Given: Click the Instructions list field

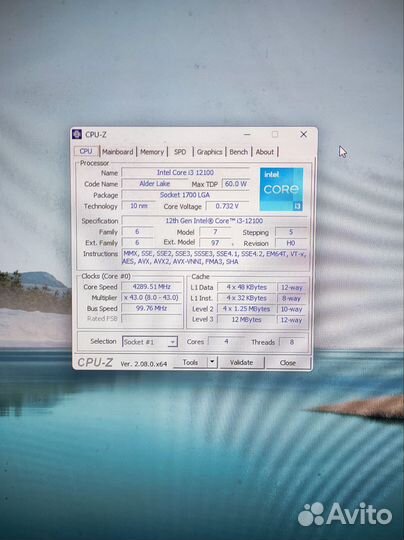Looking at the screenshot, I should (x=214, y=258).
